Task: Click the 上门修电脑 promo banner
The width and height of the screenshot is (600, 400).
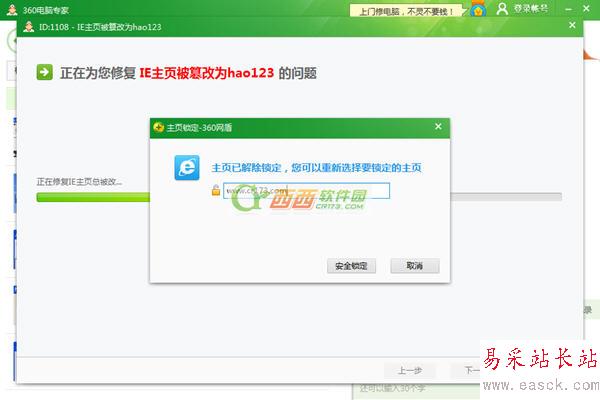Action: coord(406,11)
